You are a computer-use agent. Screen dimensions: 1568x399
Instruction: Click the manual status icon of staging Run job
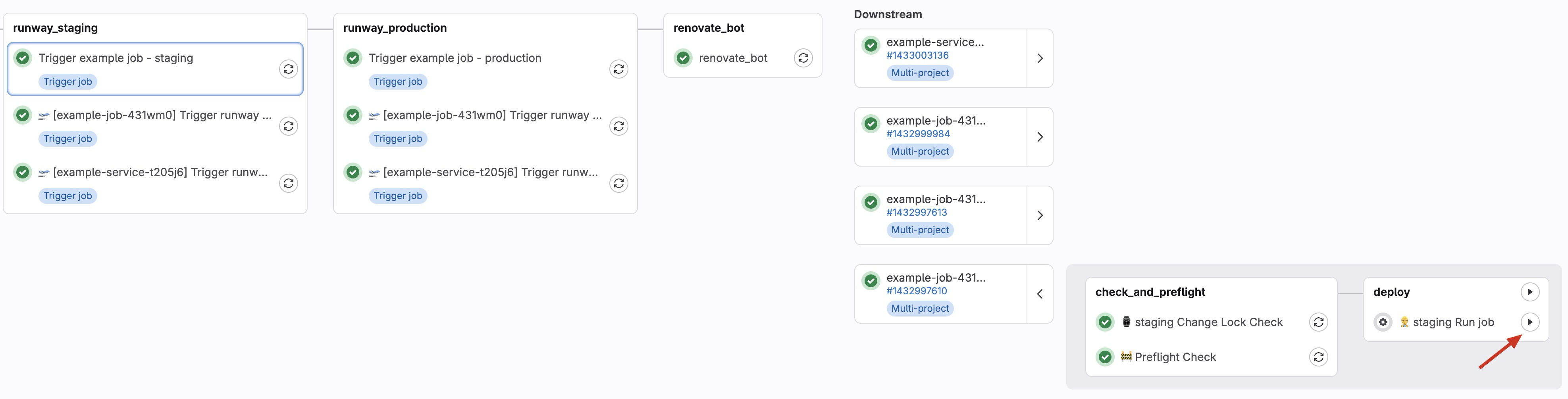pos(1383,322)
